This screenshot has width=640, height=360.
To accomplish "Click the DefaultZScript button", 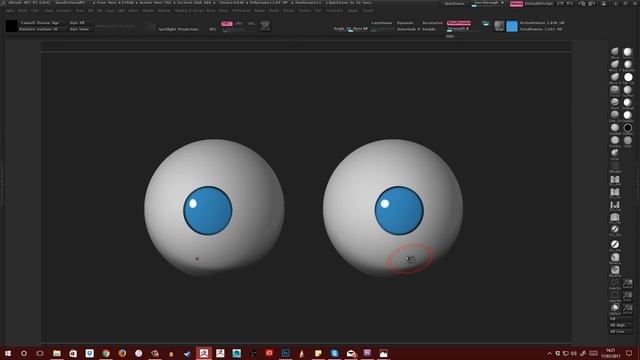I will 538,3.
